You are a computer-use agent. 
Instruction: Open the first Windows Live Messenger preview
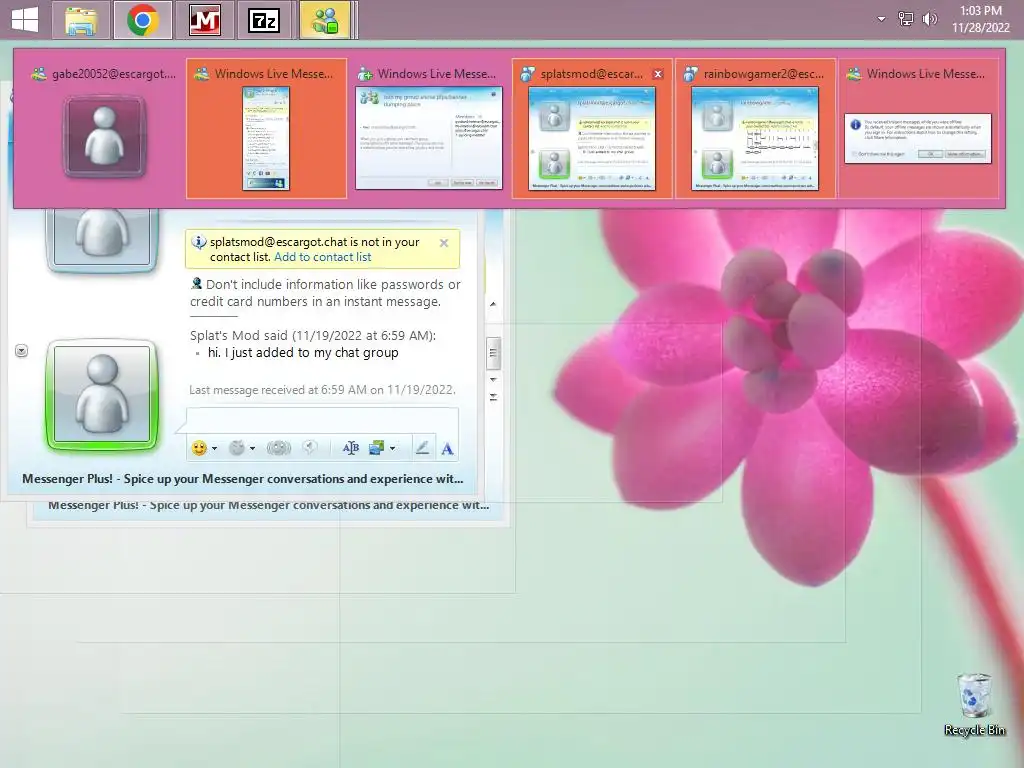266,129
